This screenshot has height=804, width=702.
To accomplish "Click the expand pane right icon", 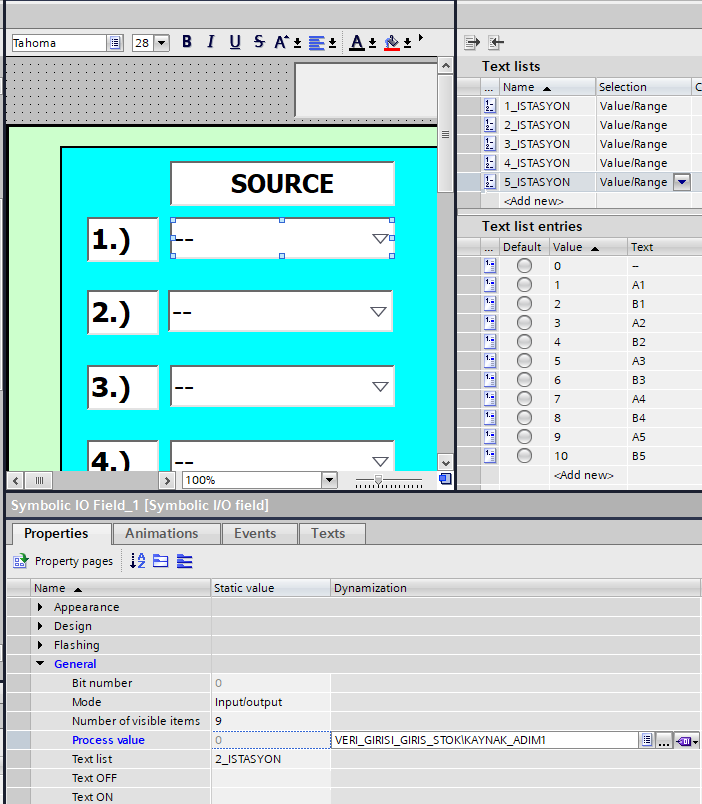I will pyautogui.click(x=472, y=42).
